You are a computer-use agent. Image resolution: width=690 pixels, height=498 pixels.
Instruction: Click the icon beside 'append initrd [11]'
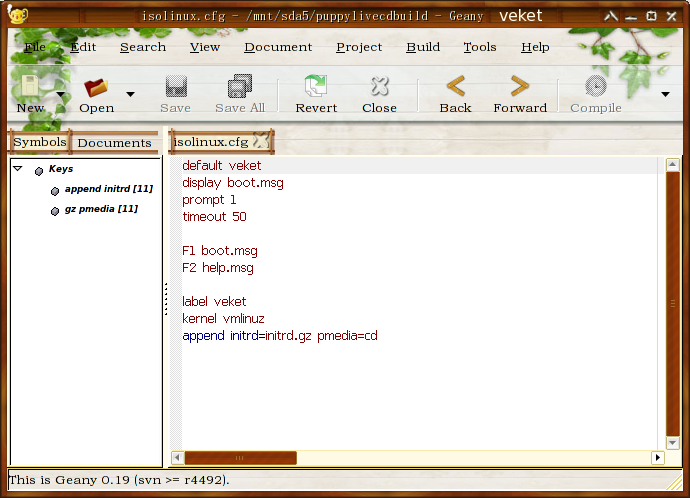coord(55,191)
